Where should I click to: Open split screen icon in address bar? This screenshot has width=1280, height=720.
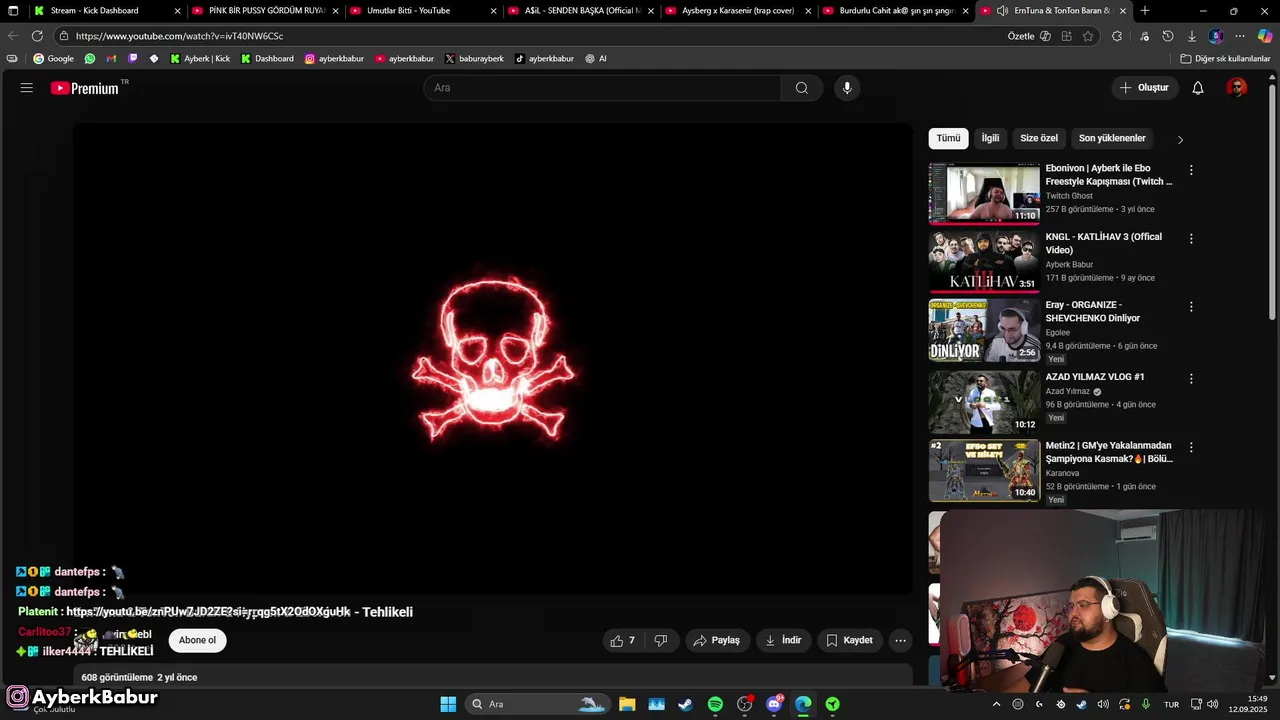coord(1067,36)
